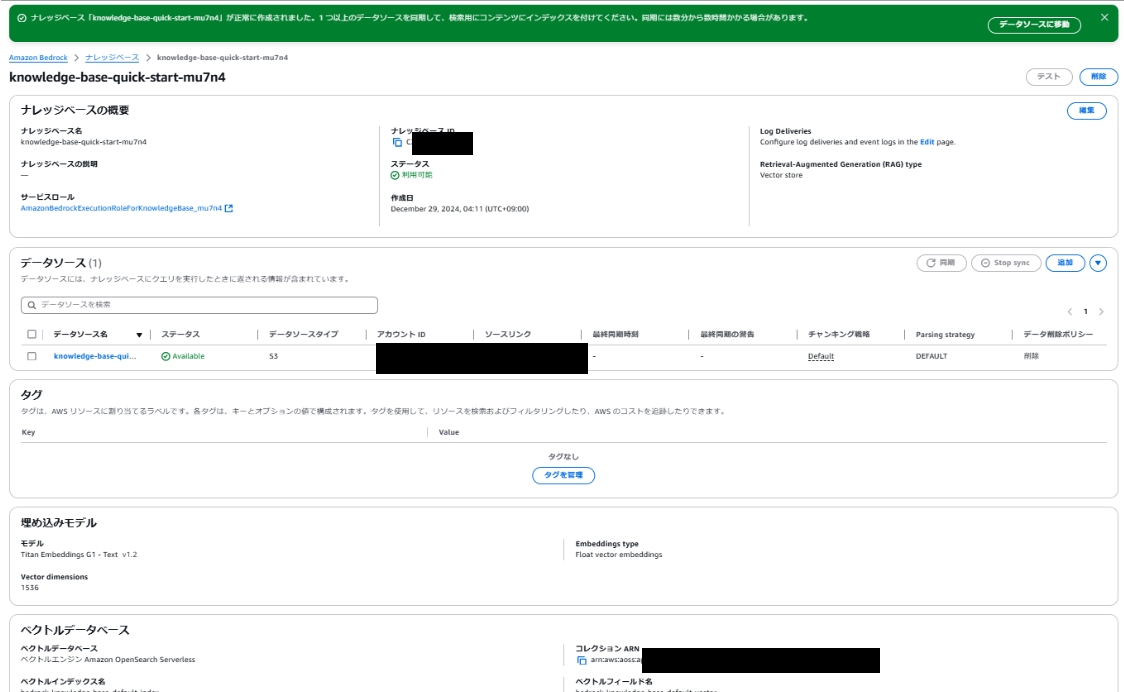Screen dimensions: 1124x692
Task: Click the Vector store RAG type value
Action: click(781, 175)
